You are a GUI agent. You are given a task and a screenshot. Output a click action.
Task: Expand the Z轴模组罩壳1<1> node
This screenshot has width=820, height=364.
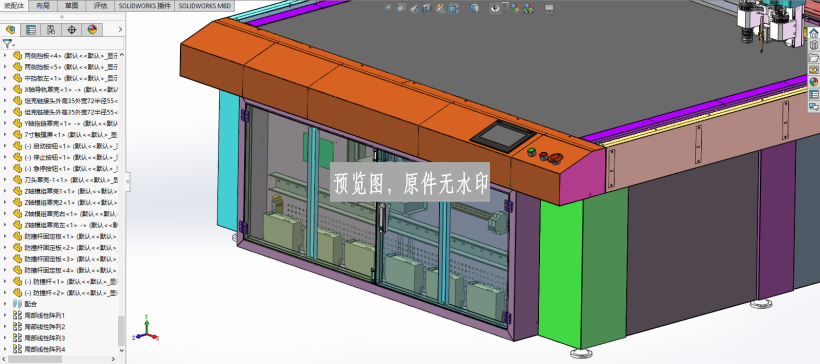click(x=5, y=191)
